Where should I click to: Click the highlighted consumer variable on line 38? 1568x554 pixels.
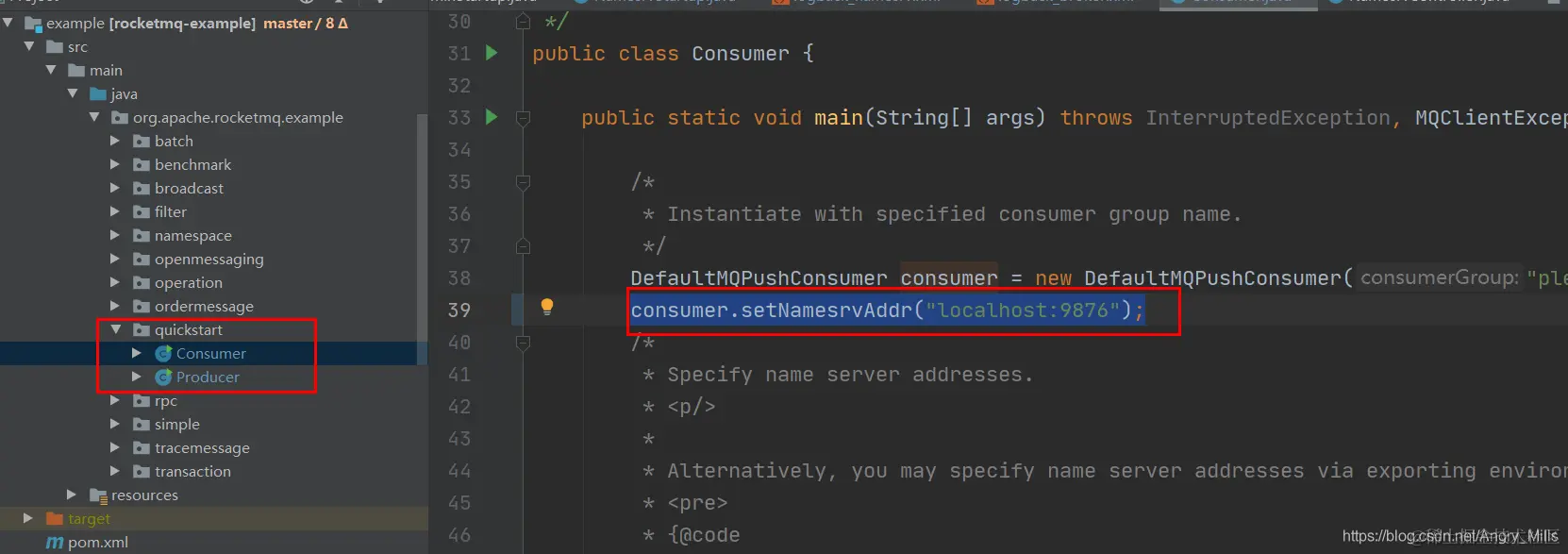tap(949, 278)
